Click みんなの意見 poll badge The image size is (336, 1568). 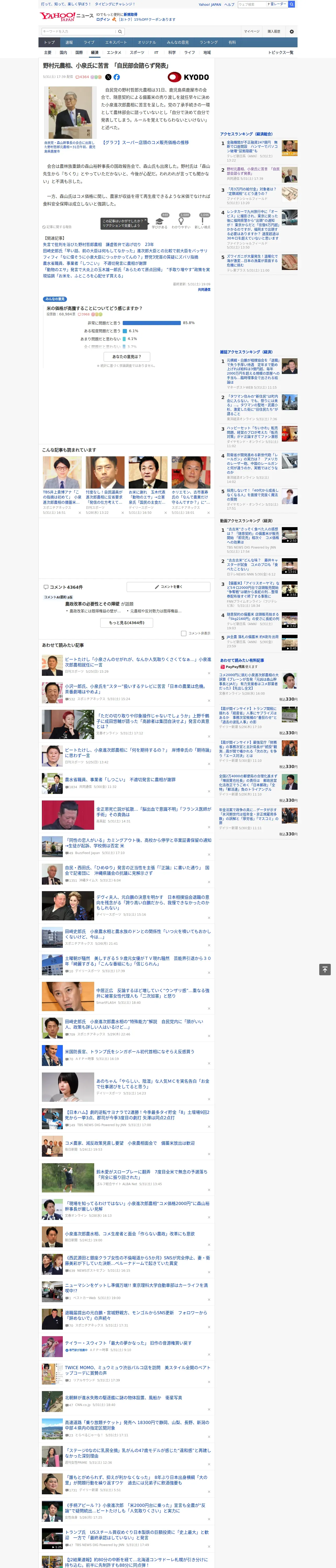[x=55, y=299]
